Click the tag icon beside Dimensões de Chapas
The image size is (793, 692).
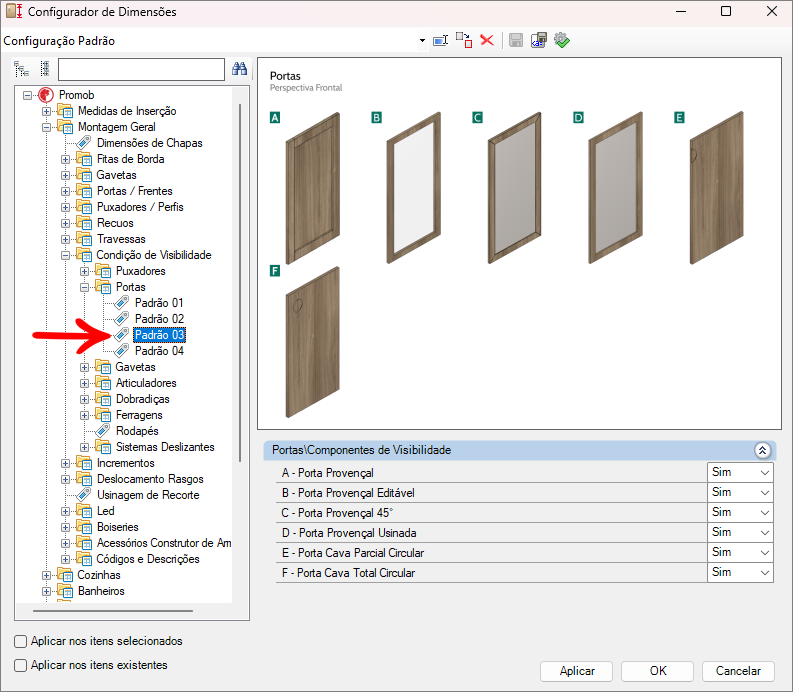point(83,143)
